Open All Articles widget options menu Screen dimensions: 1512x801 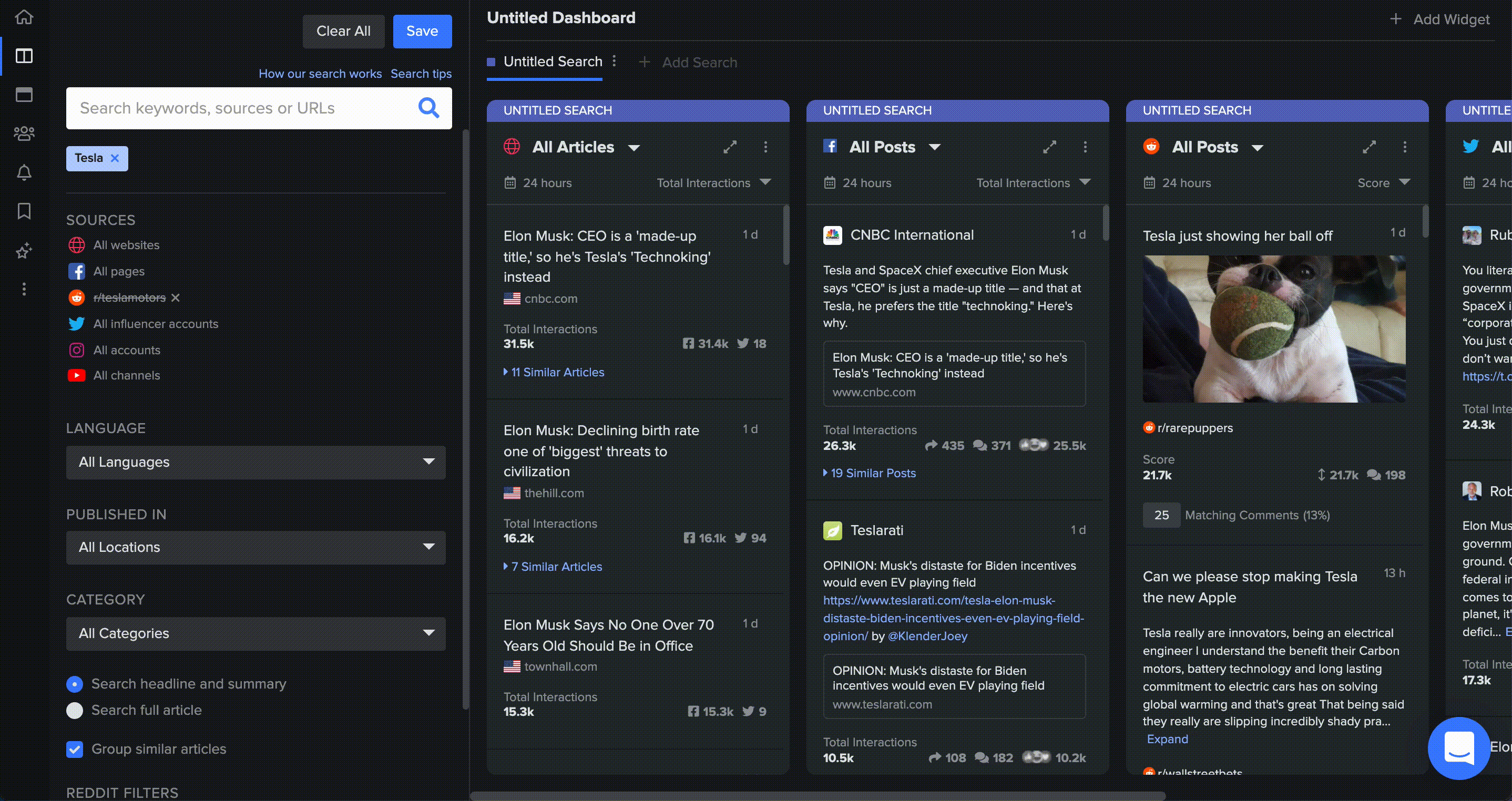click(765, 147)
